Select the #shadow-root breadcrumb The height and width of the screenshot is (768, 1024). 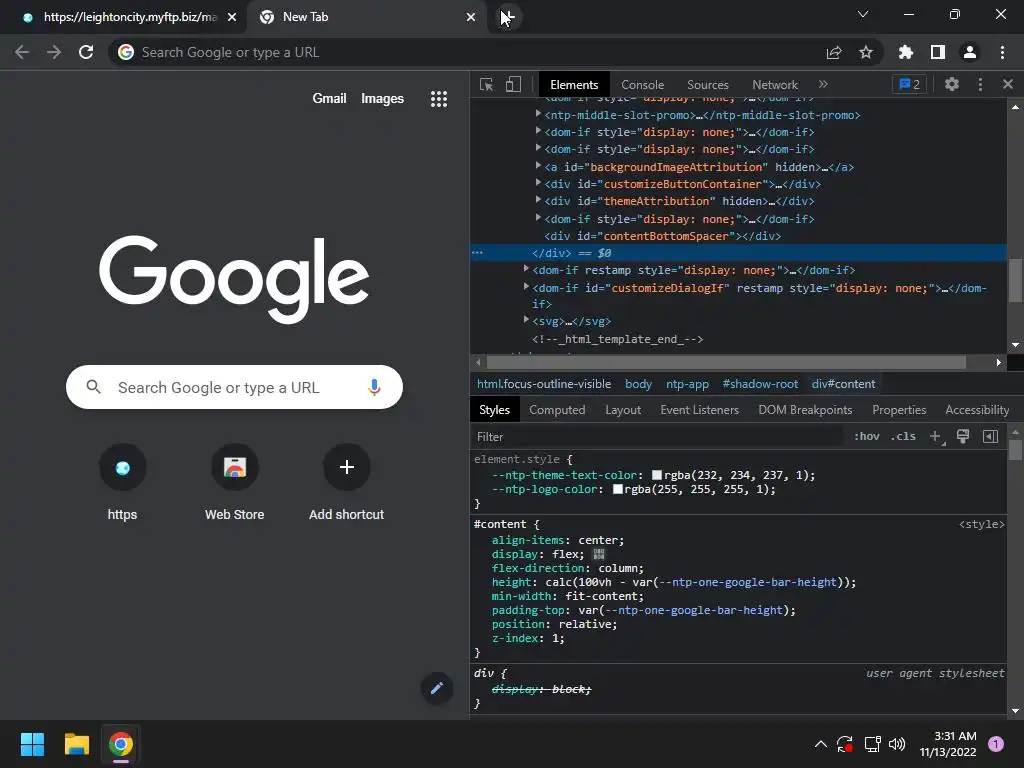pyautogui.click(x=760, y=384)
